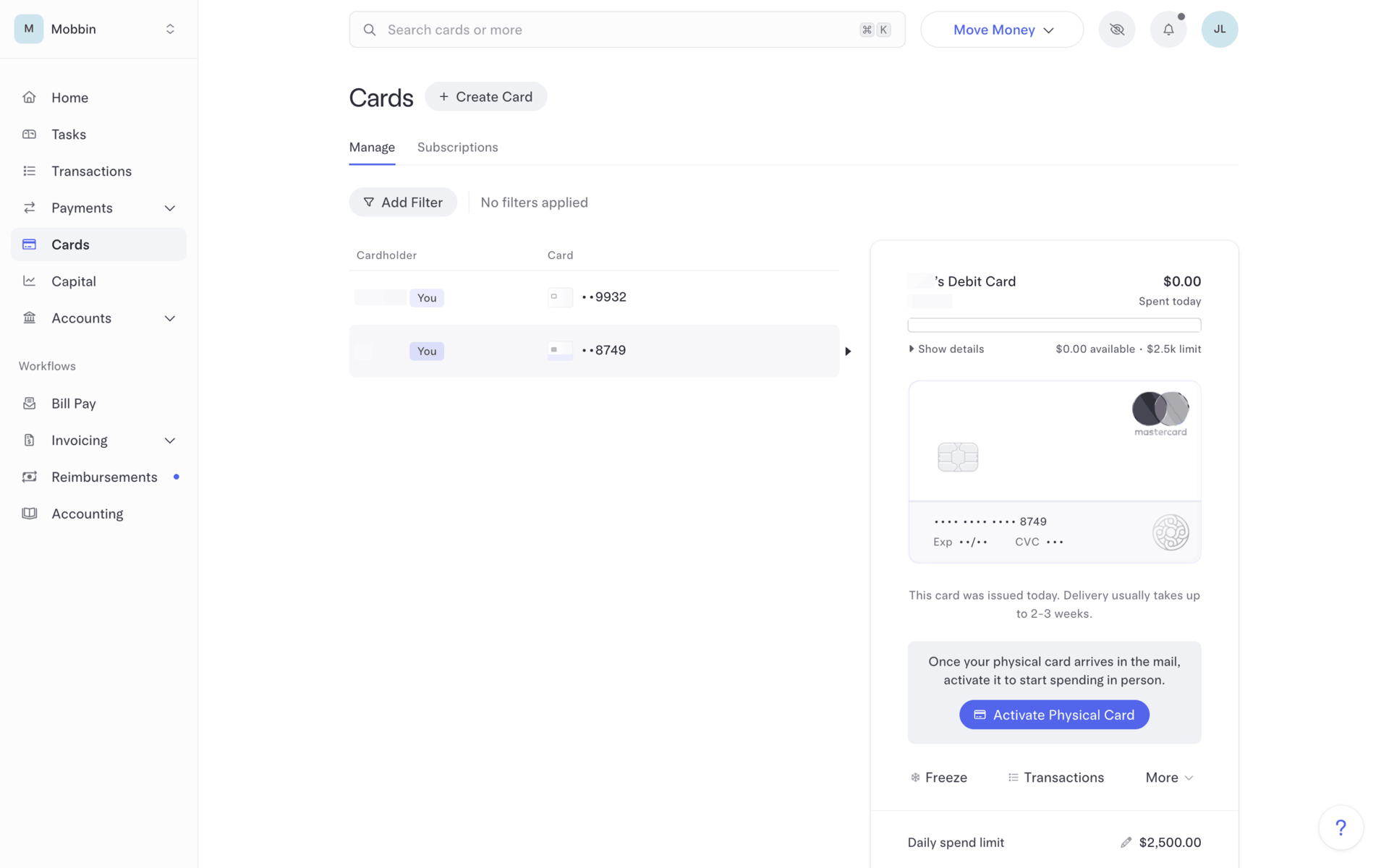This screenshot has width=1389, height=868.
Task: Open Reimbursements workflow
Action: [98, 477]
